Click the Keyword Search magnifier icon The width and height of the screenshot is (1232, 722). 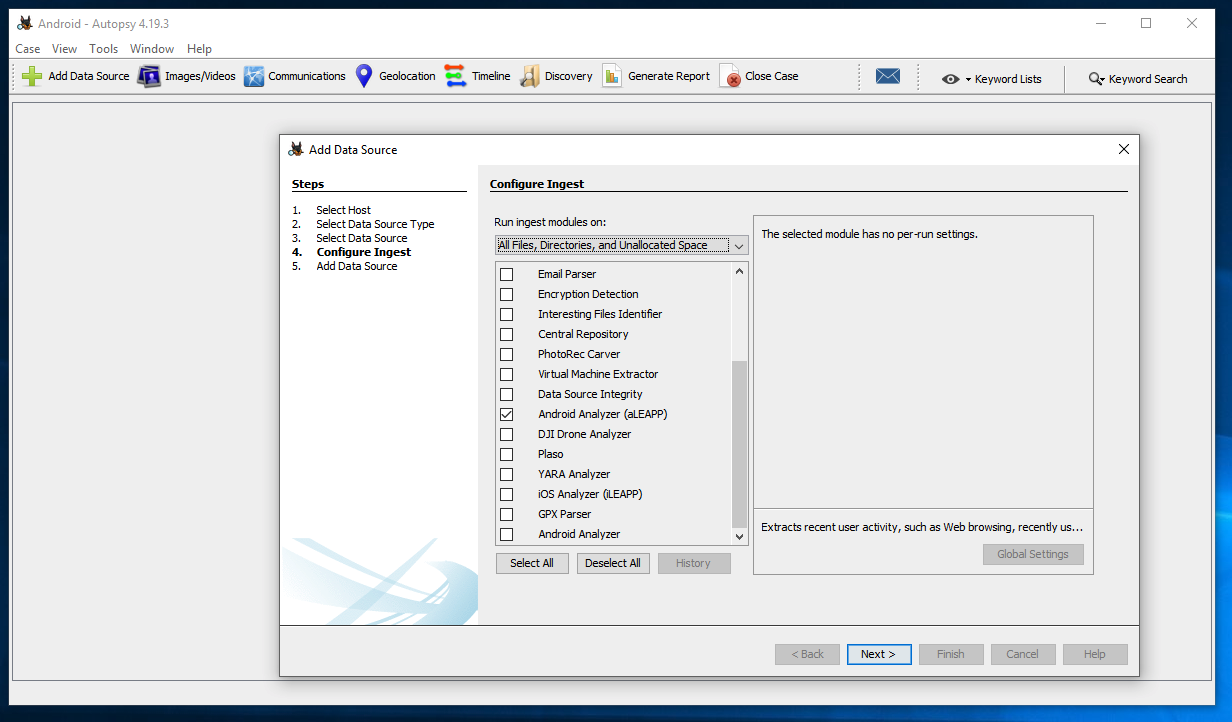click(x=1095, y=79)
